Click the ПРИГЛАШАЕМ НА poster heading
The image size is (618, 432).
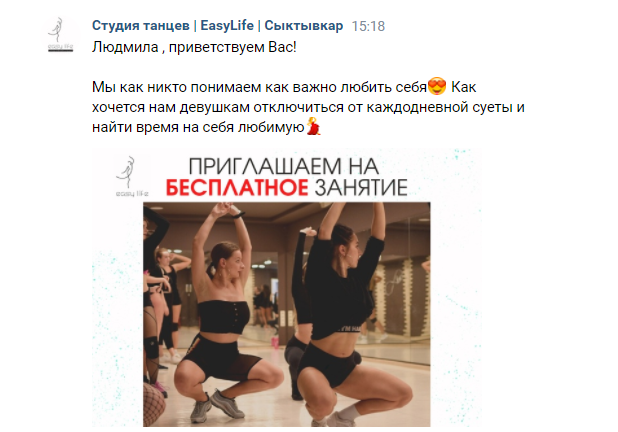click(284, 166)
